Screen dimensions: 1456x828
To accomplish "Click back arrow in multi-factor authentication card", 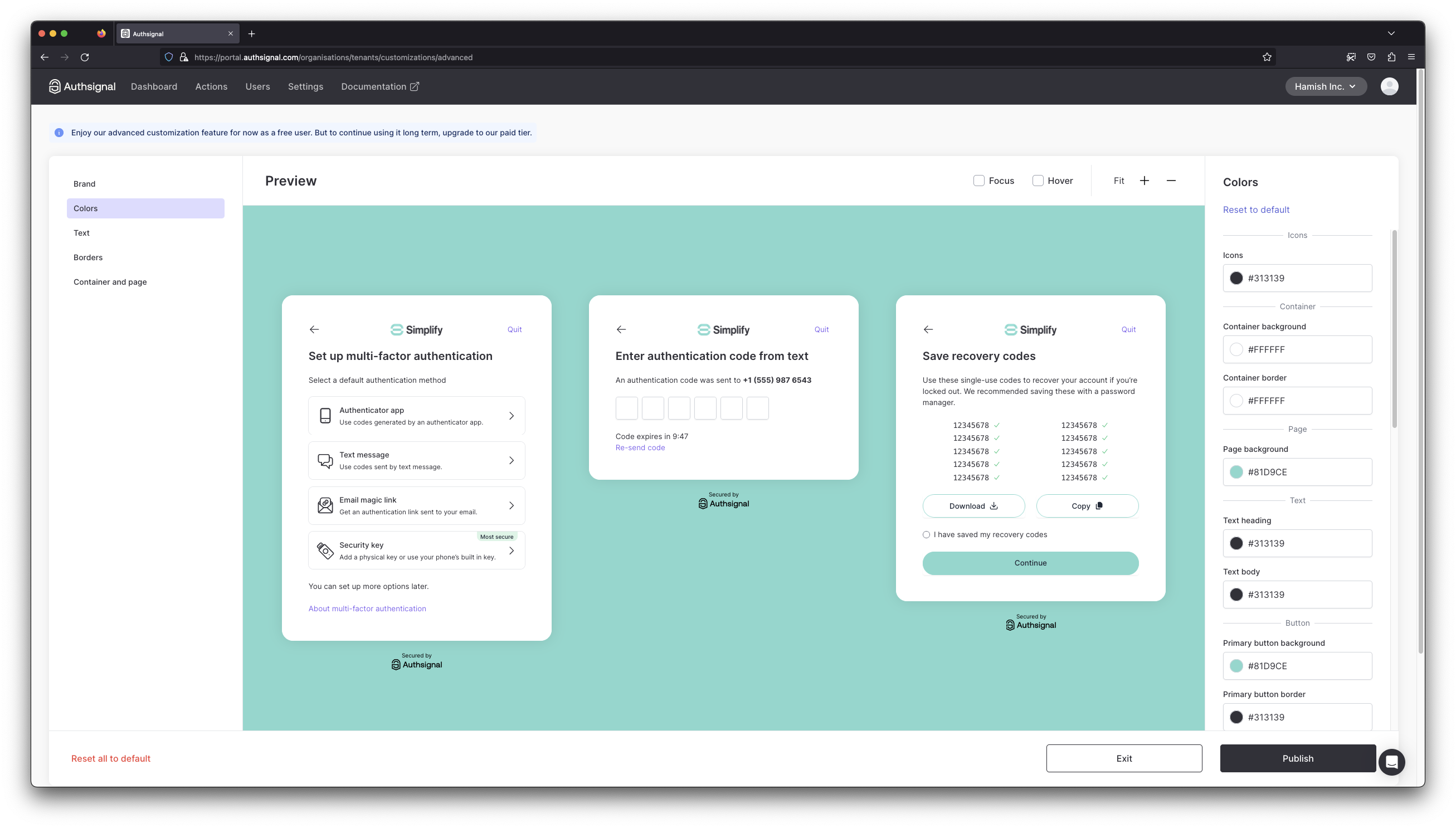I will coord(314,329).
